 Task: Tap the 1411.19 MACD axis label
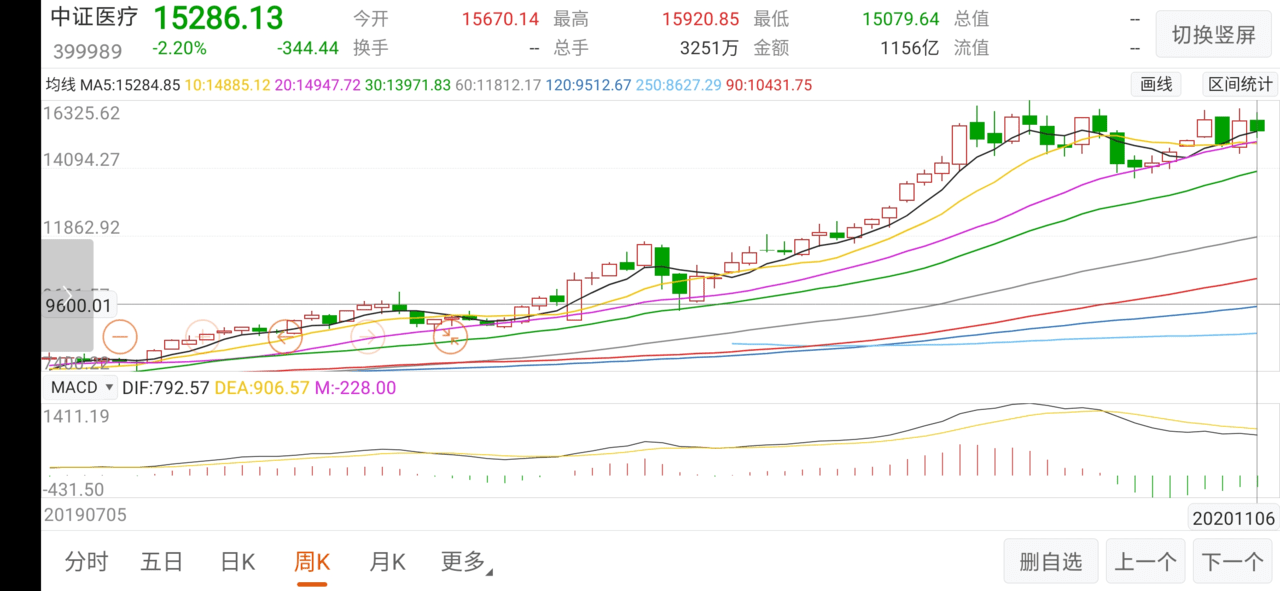coord(77,416)
